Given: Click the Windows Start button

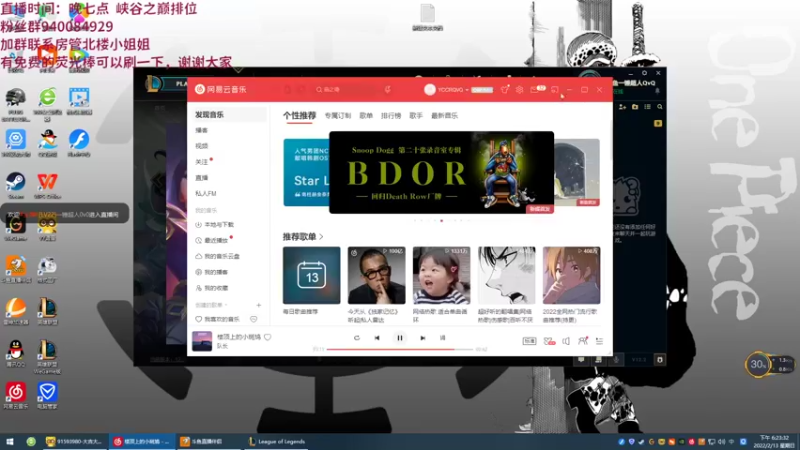Looking at the screenshot, I should (x=10, y=442).
